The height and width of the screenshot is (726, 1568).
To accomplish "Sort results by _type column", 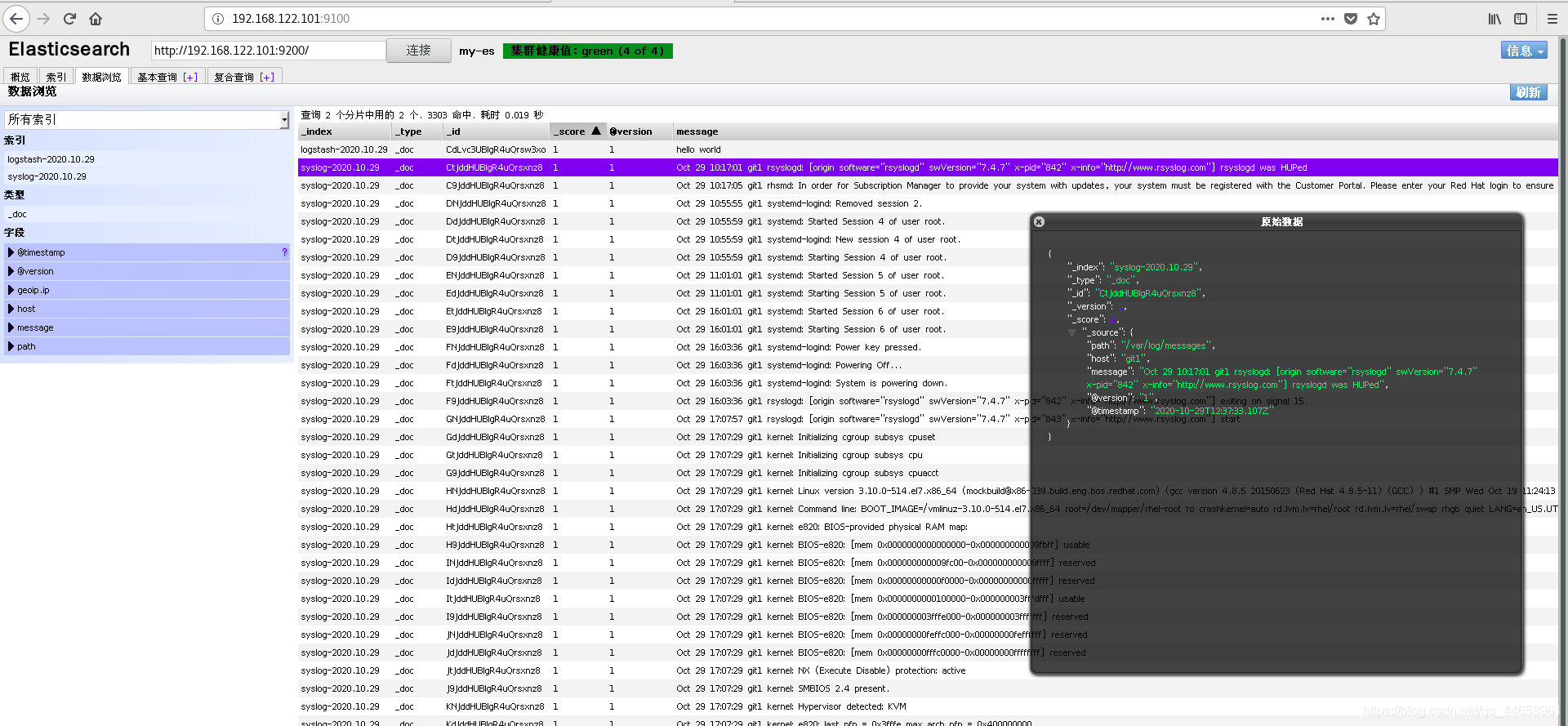I will (417, 131).
